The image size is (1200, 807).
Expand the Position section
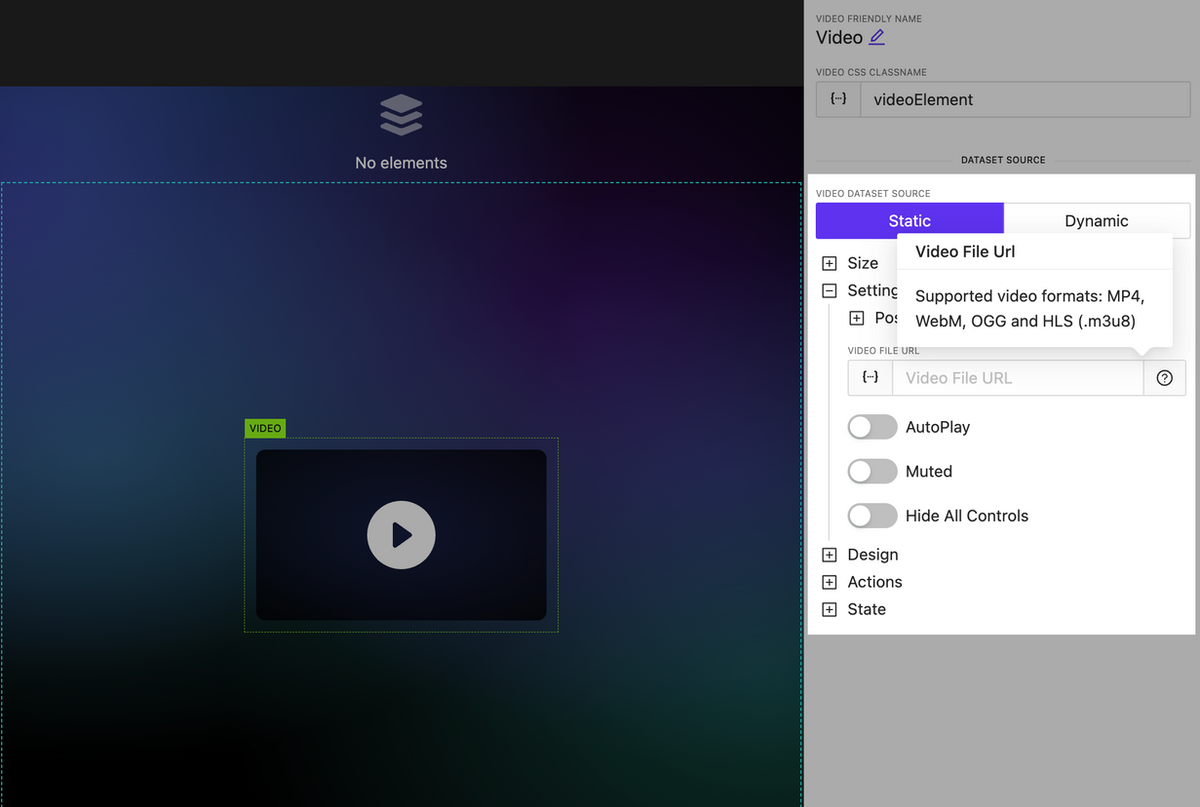(856, 318)
